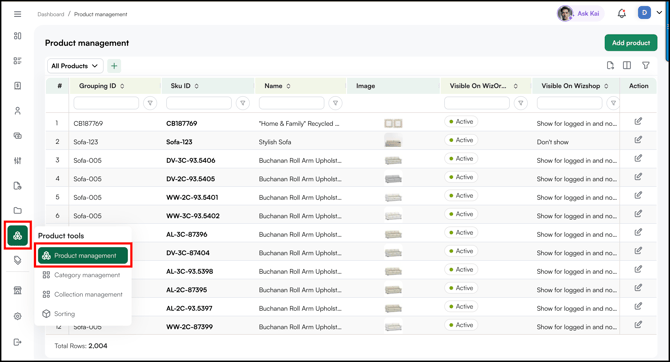Screen dimensions: 670x362
Task: Sort by Sku ID column arrows
Action: (197, 86)
